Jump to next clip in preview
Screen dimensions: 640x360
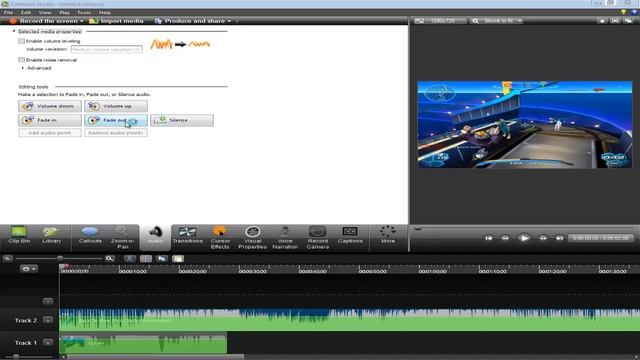pyautogui.click(x=560, y=238)
